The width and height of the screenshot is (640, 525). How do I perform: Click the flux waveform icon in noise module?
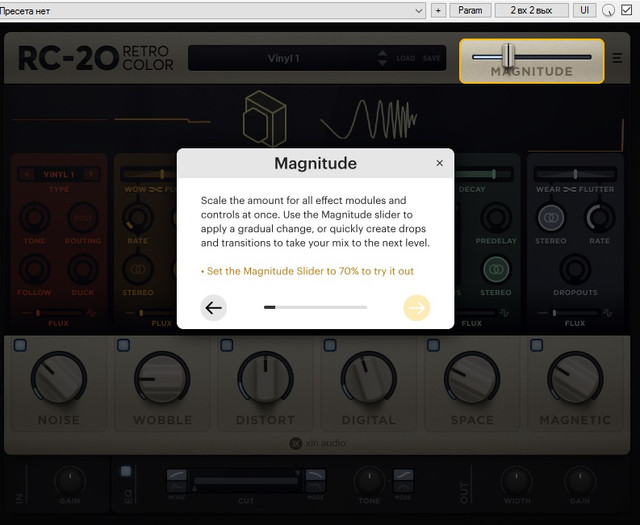pos(91,313)
